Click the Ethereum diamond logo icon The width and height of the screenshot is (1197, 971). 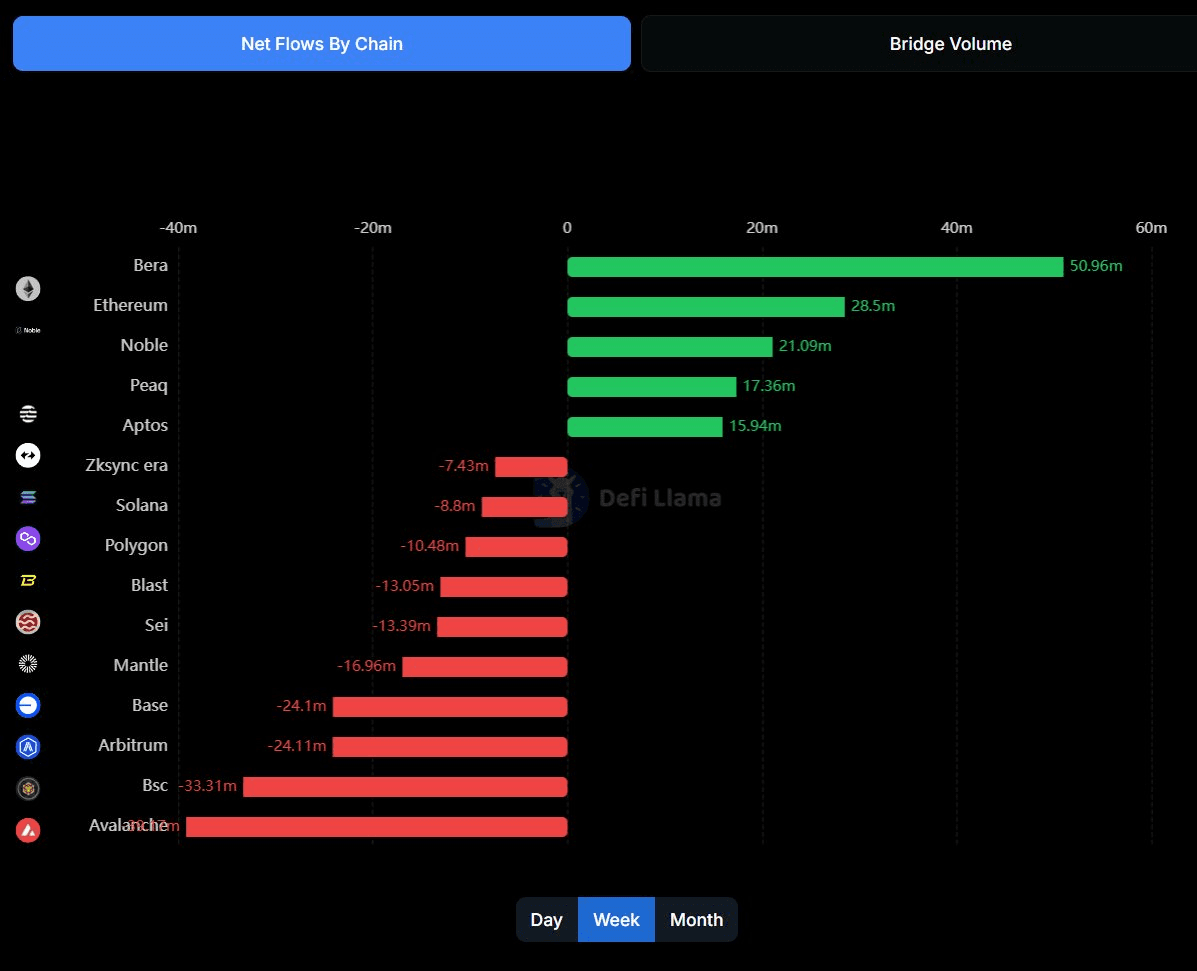(x=28, y=289)
